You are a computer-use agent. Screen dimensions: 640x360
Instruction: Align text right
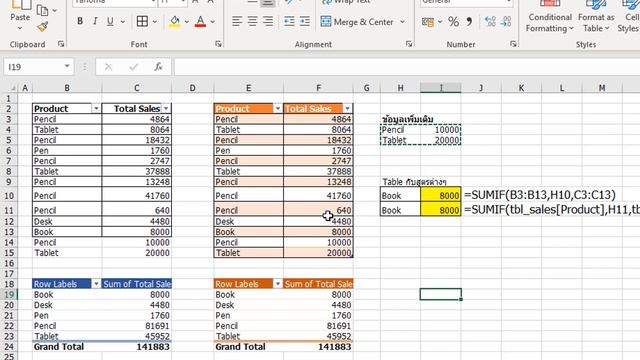tap(268, 21)
